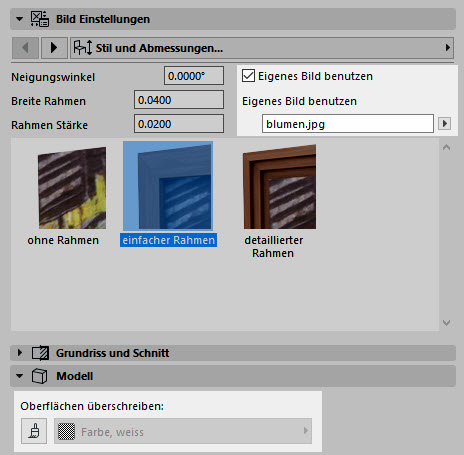The height and width of the screenshot is (455, 464).
Task: Select the ohne Rahmen thumbnail
Action: 72,188
